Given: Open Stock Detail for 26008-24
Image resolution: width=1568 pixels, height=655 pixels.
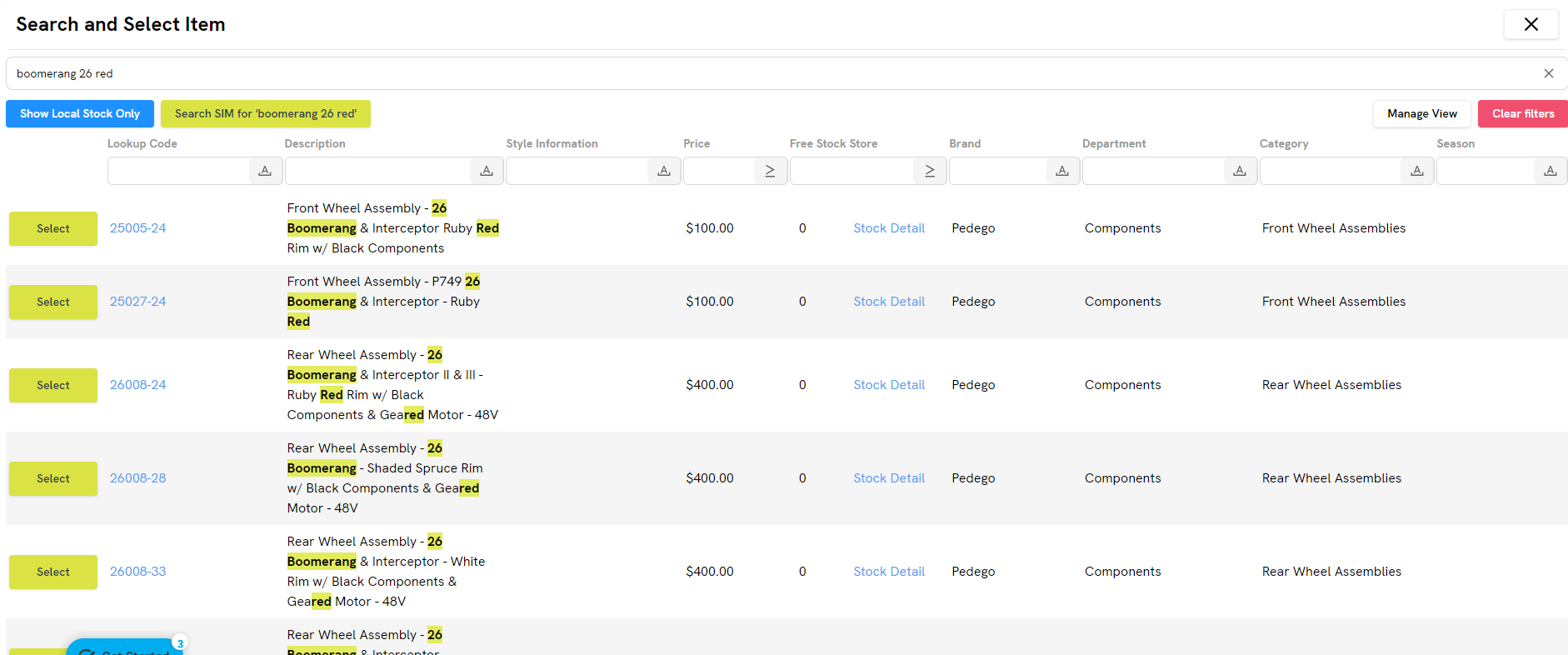Looking at the screenshot, I should tap(889, 385).
